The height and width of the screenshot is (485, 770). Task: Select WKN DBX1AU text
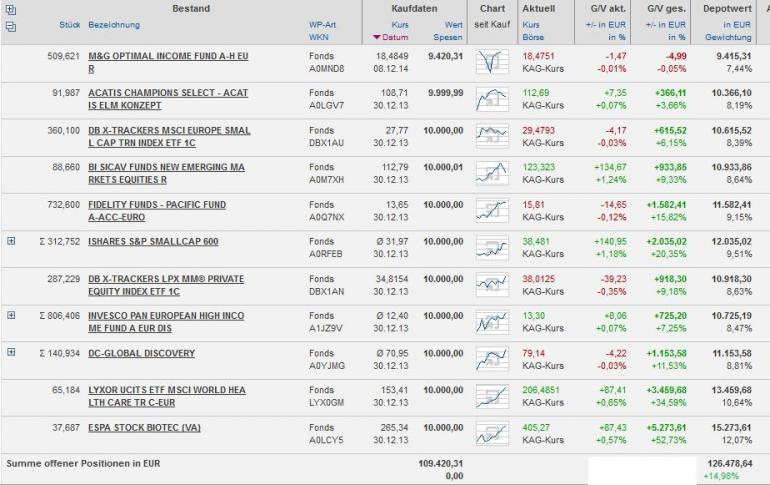(326, 143)
